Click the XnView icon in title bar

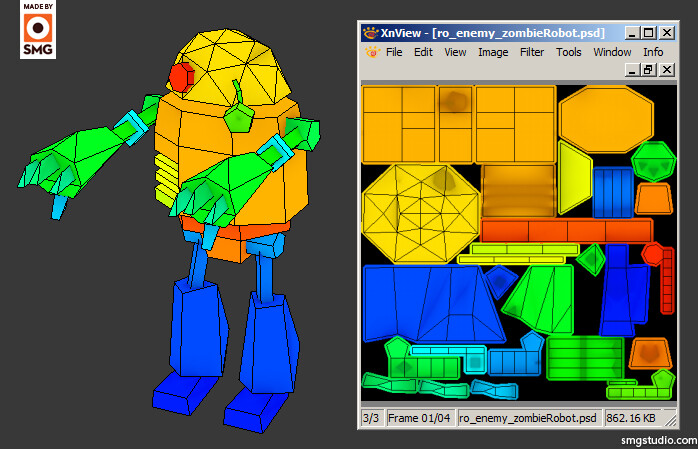click(370, 33)
